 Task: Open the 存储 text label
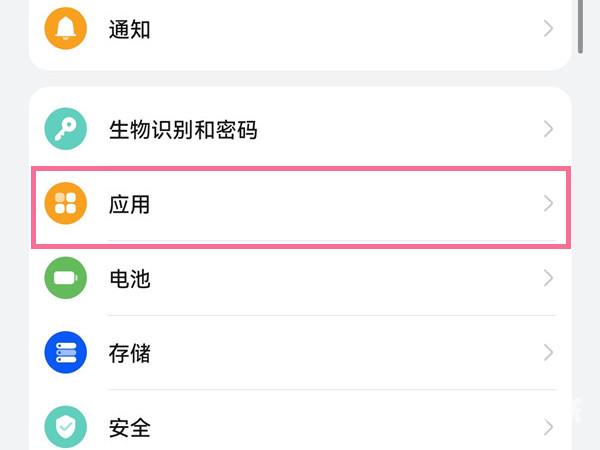click(129, 353)
